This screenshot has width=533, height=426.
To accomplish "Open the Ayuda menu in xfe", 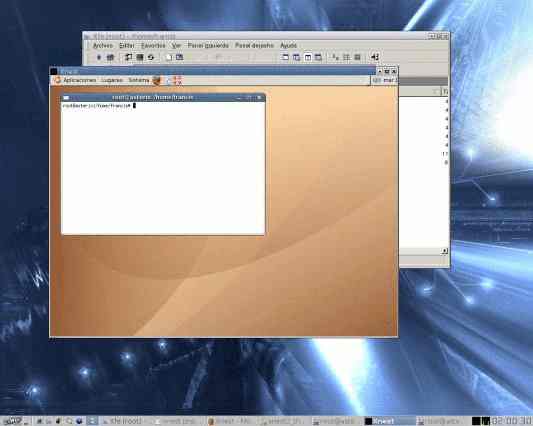I will pos(288,45).
